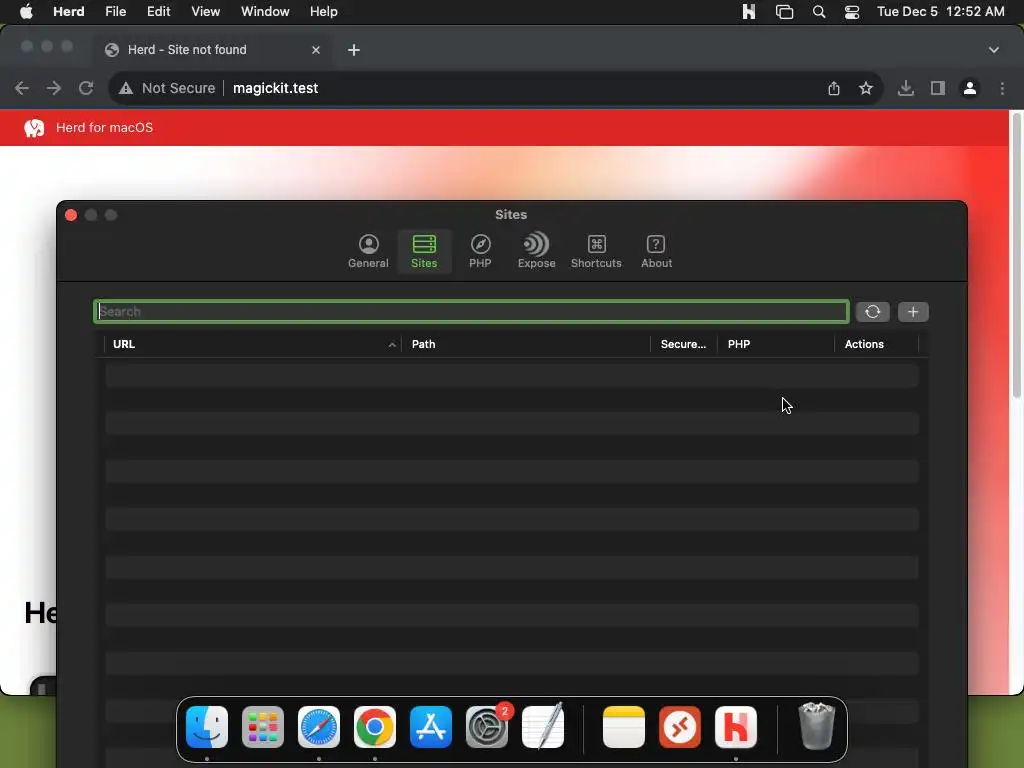This screenshot has height=768, width=1024.
Task: Open Google Chrome from the Dock
Action: click(375, 727)
